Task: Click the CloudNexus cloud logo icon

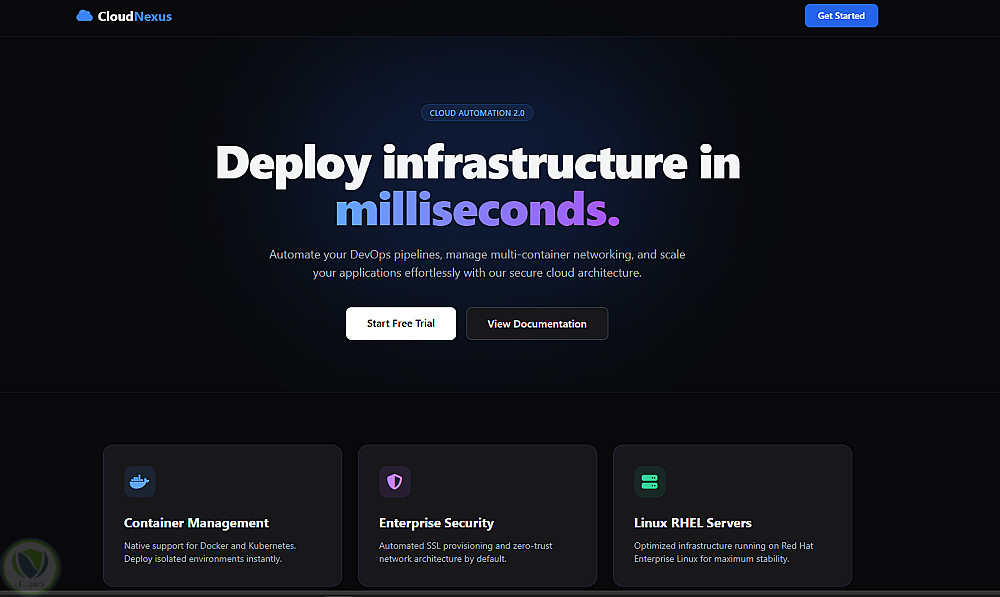Action: point(84,16)
